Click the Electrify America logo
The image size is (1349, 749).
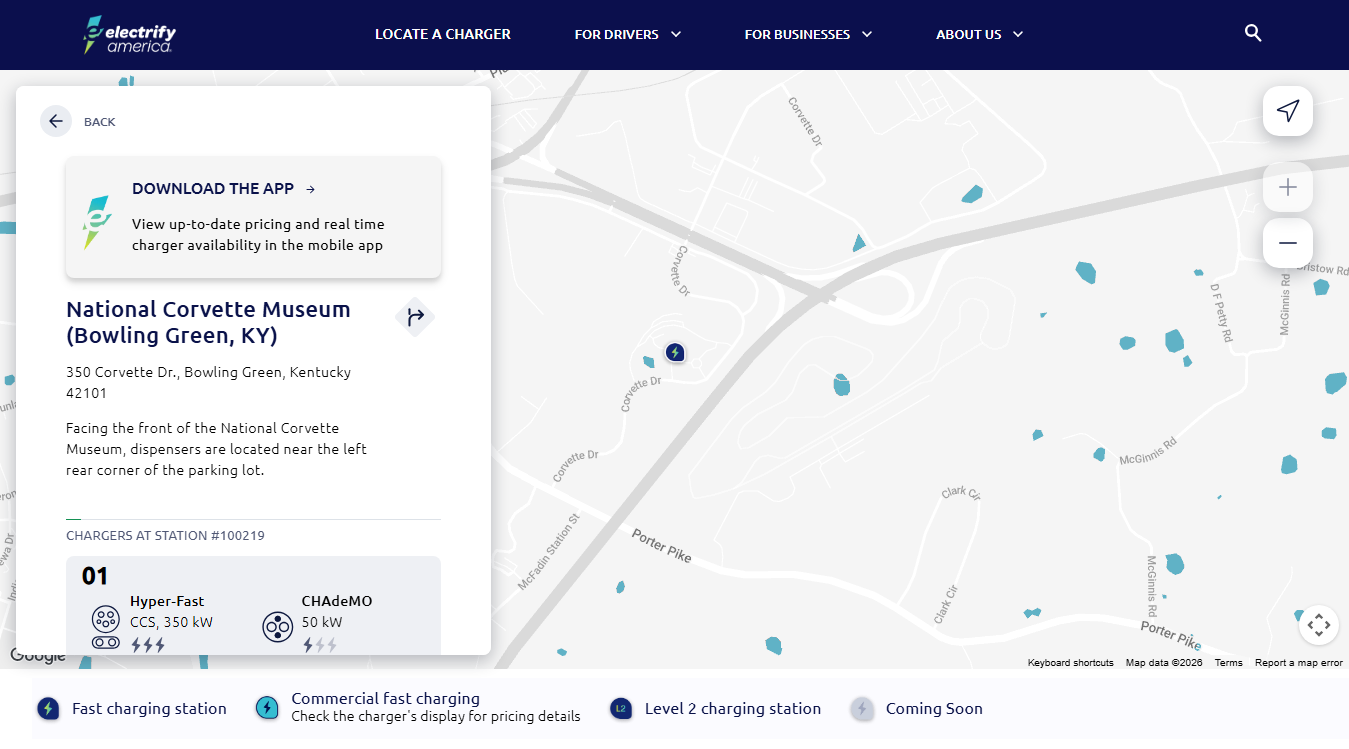(x=129, y=34)
